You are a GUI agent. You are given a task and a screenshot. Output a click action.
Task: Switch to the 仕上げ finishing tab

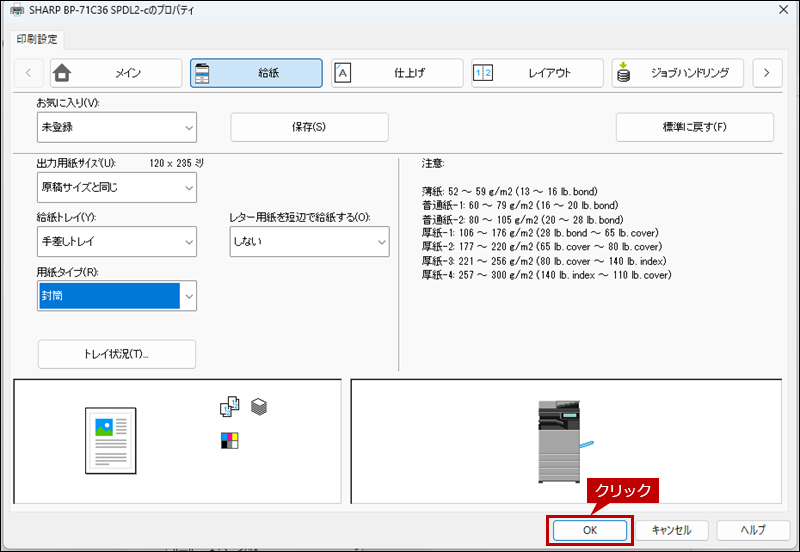397,73
